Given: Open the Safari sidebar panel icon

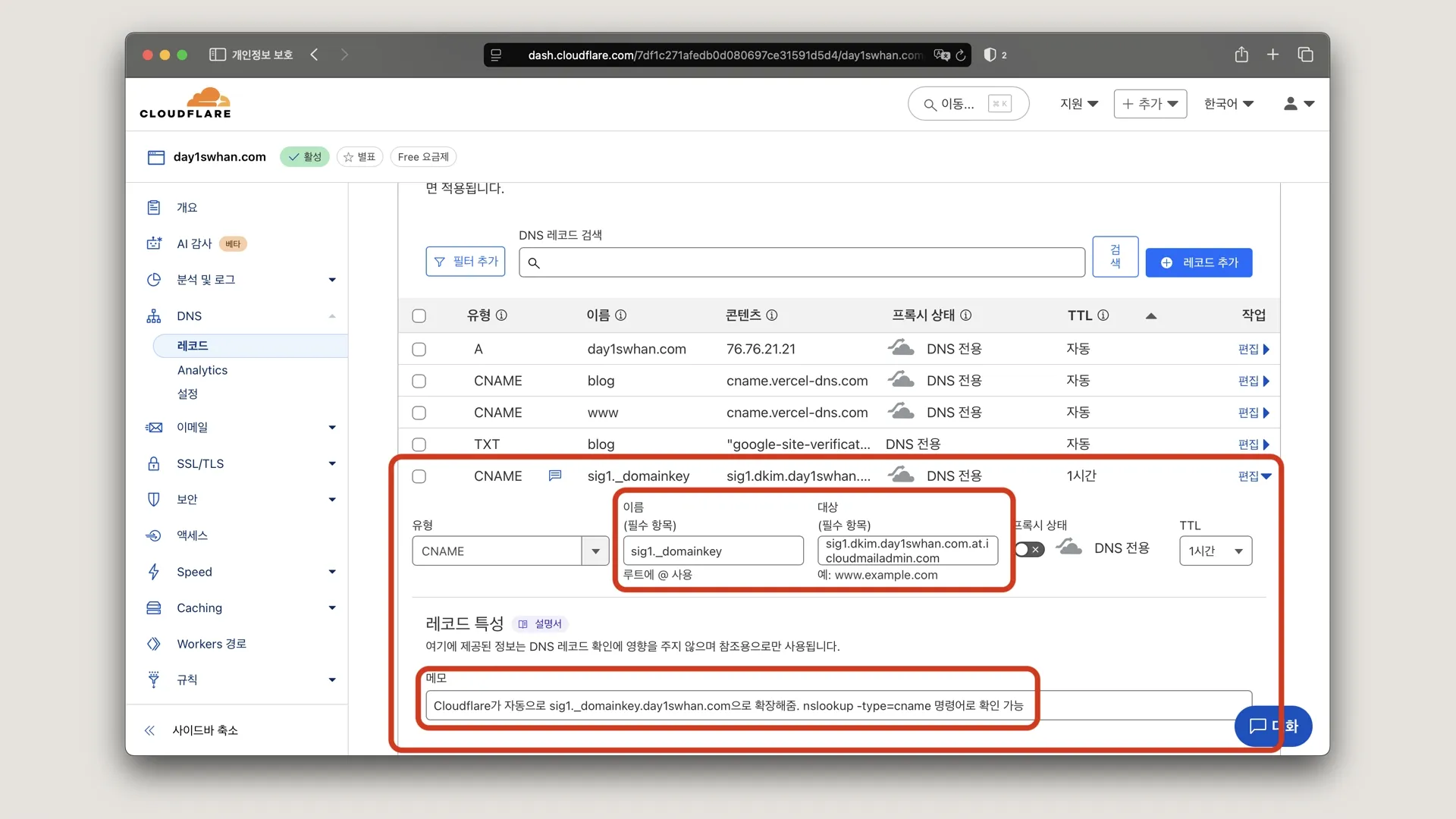Looking at the screenshot, I should coord(218,55).
